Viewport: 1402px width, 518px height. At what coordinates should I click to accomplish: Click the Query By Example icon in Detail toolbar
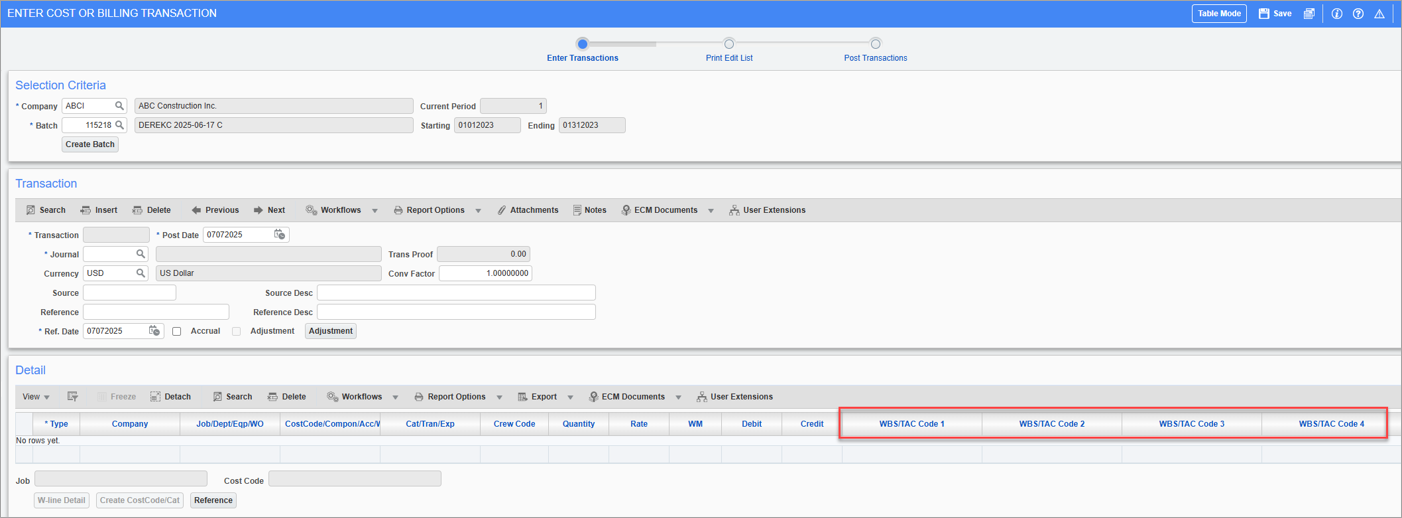click(x=73, y=397)
